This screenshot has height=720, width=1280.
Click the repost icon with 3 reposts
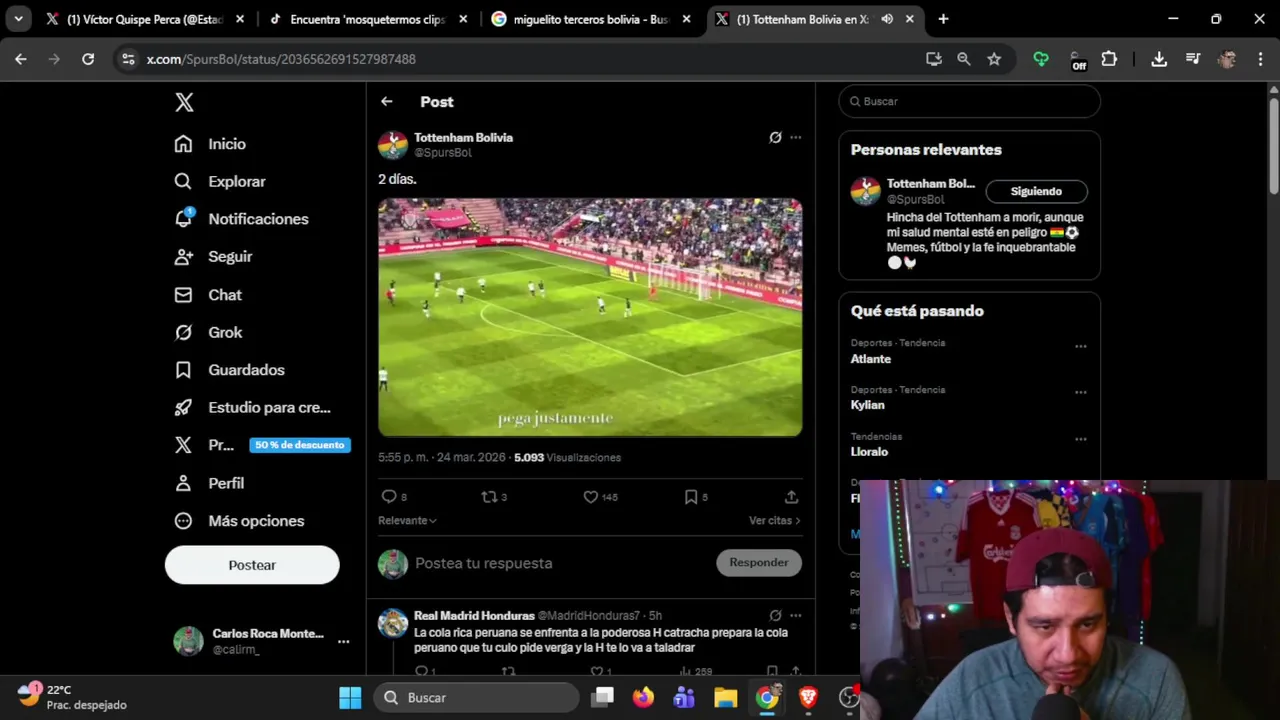coord(489,497)
